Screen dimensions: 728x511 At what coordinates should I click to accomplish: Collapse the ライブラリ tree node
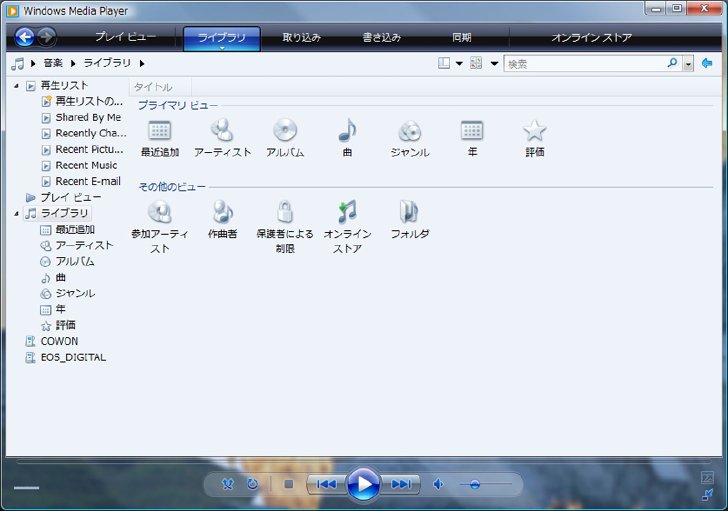16,213
